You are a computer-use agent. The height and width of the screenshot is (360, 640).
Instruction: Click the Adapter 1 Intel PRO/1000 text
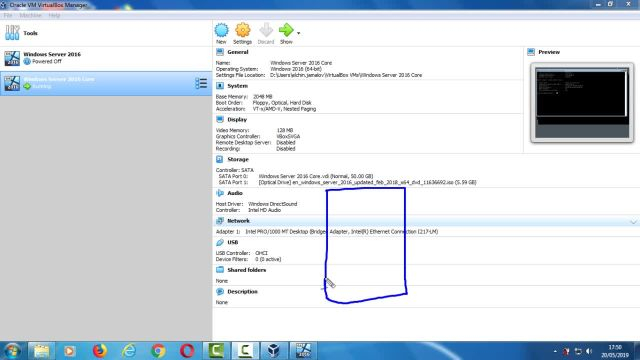(x=341, y=232)
